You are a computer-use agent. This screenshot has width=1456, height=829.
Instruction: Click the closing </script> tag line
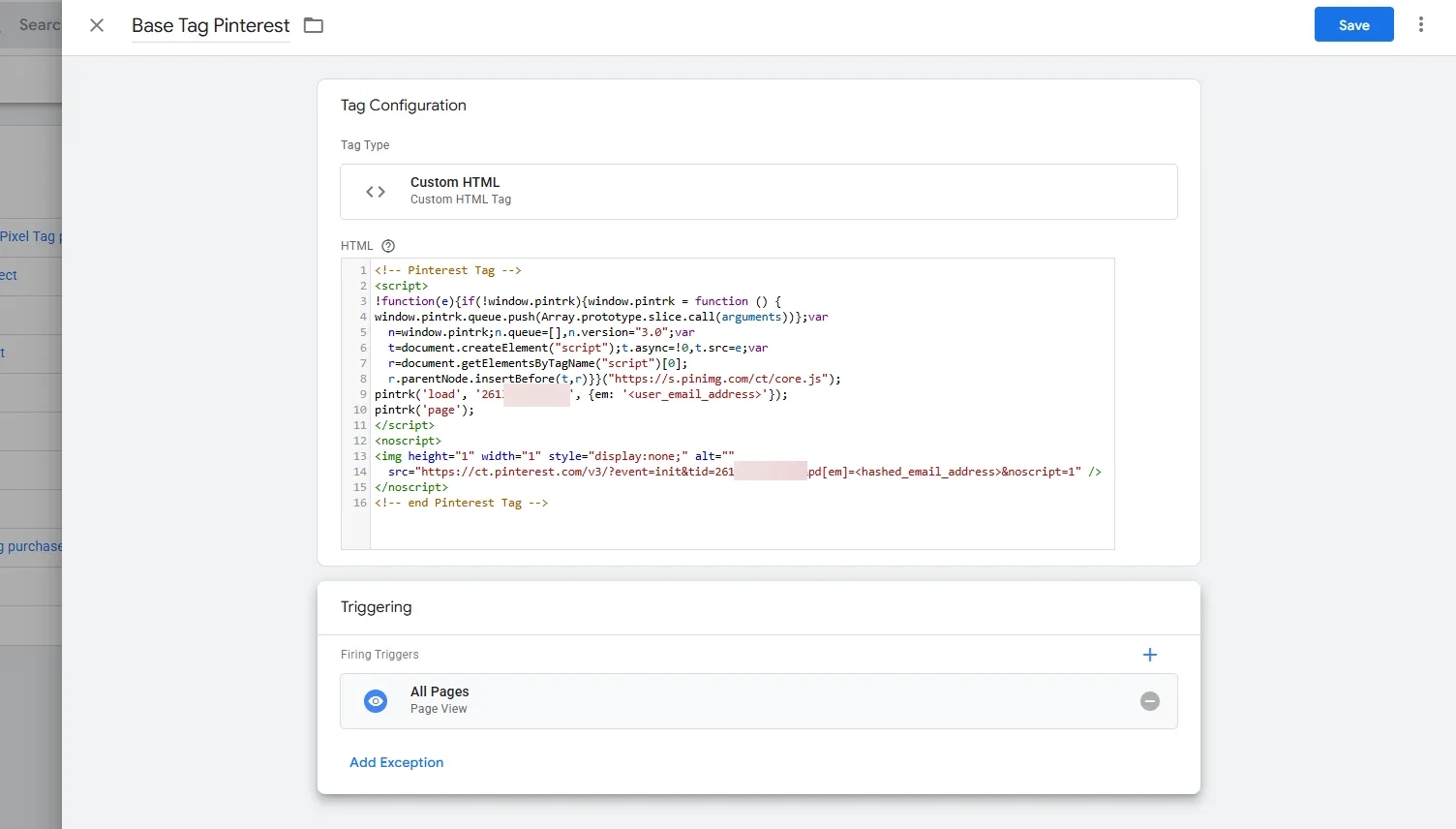[405, 425]
